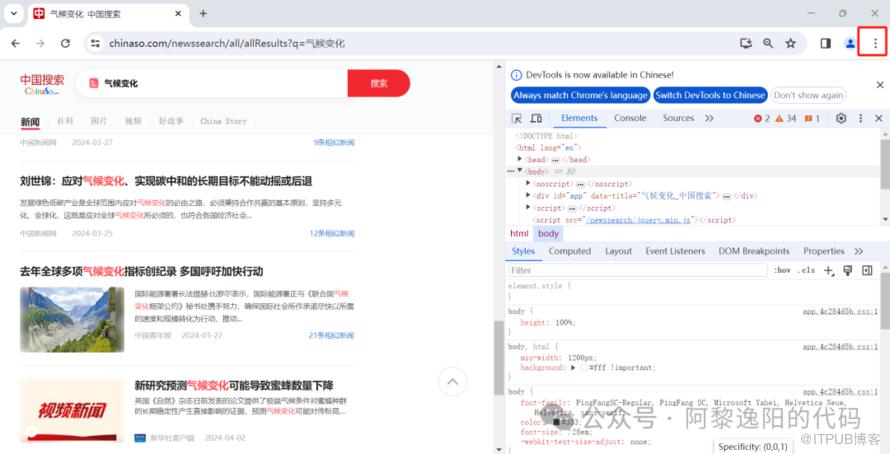Close the DevTools panel

[x=879, y=118]
